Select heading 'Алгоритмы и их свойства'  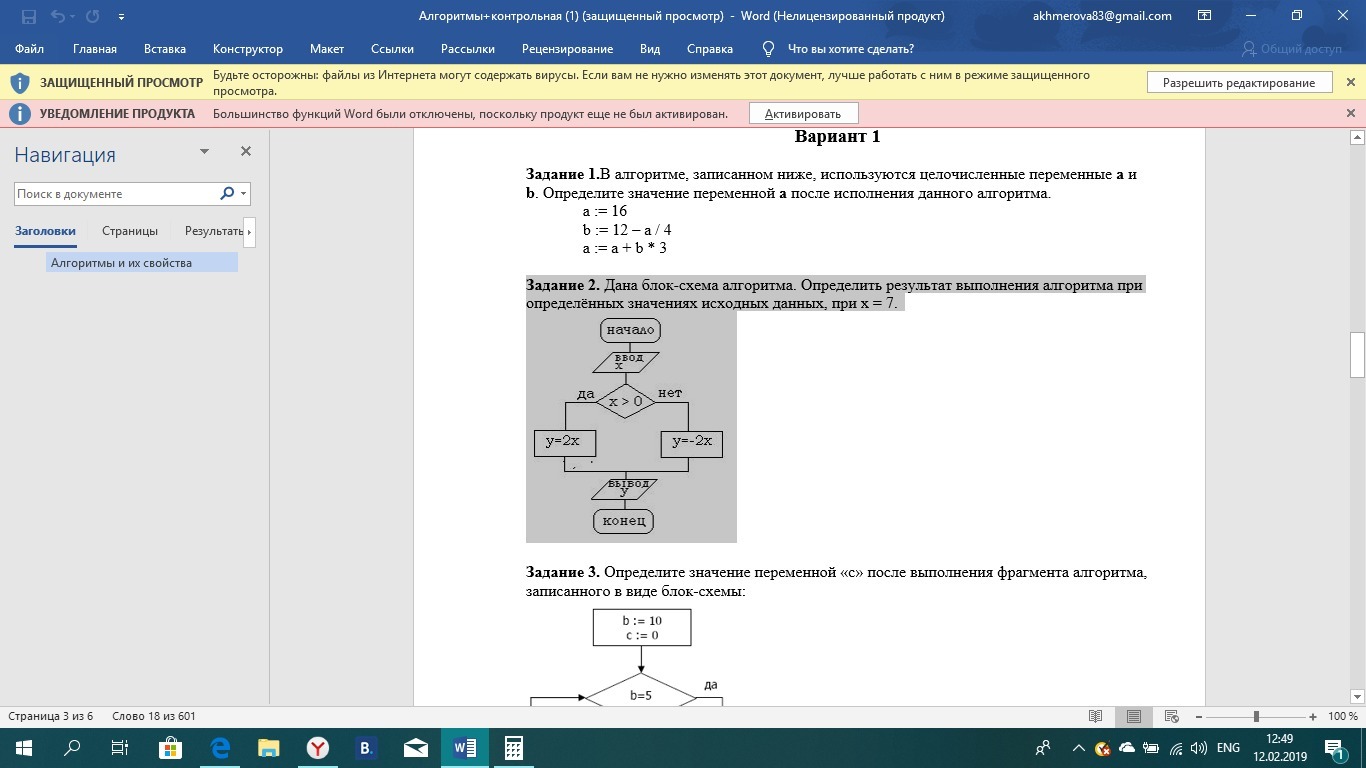[x=141, y=263]
